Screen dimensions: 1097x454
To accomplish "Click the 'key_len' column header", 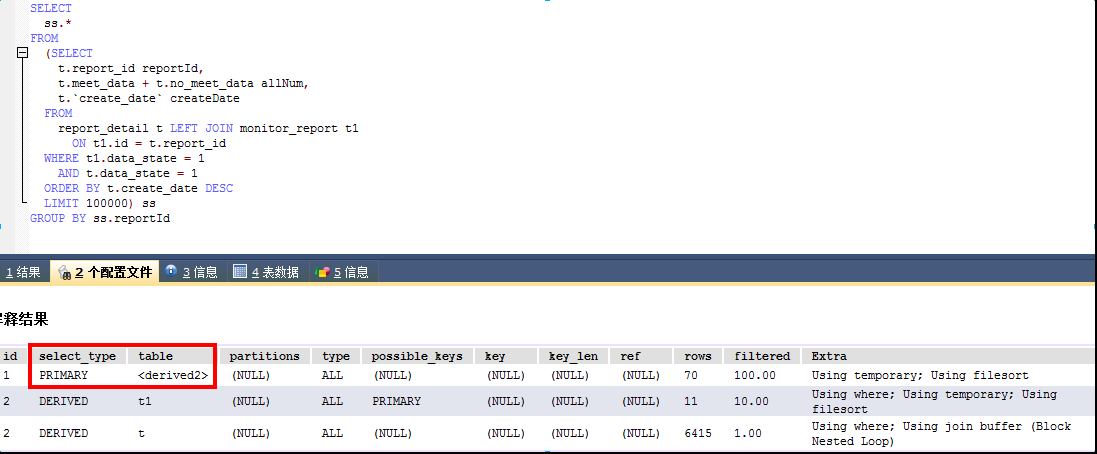I will pyautogui.click(x=573, y=356).
